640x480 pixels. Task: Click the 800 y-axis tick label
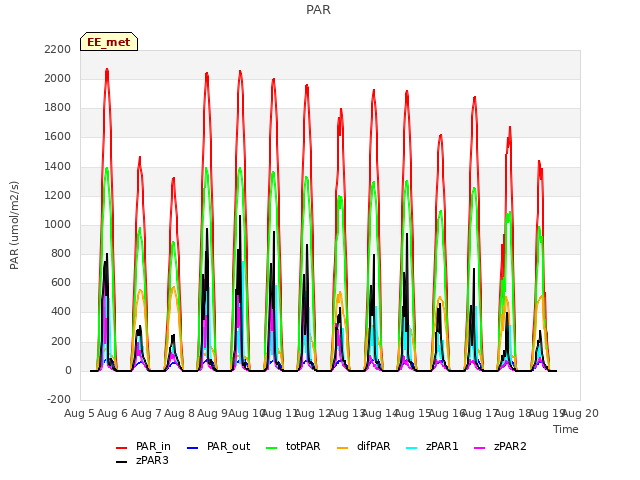pos(61,254)
